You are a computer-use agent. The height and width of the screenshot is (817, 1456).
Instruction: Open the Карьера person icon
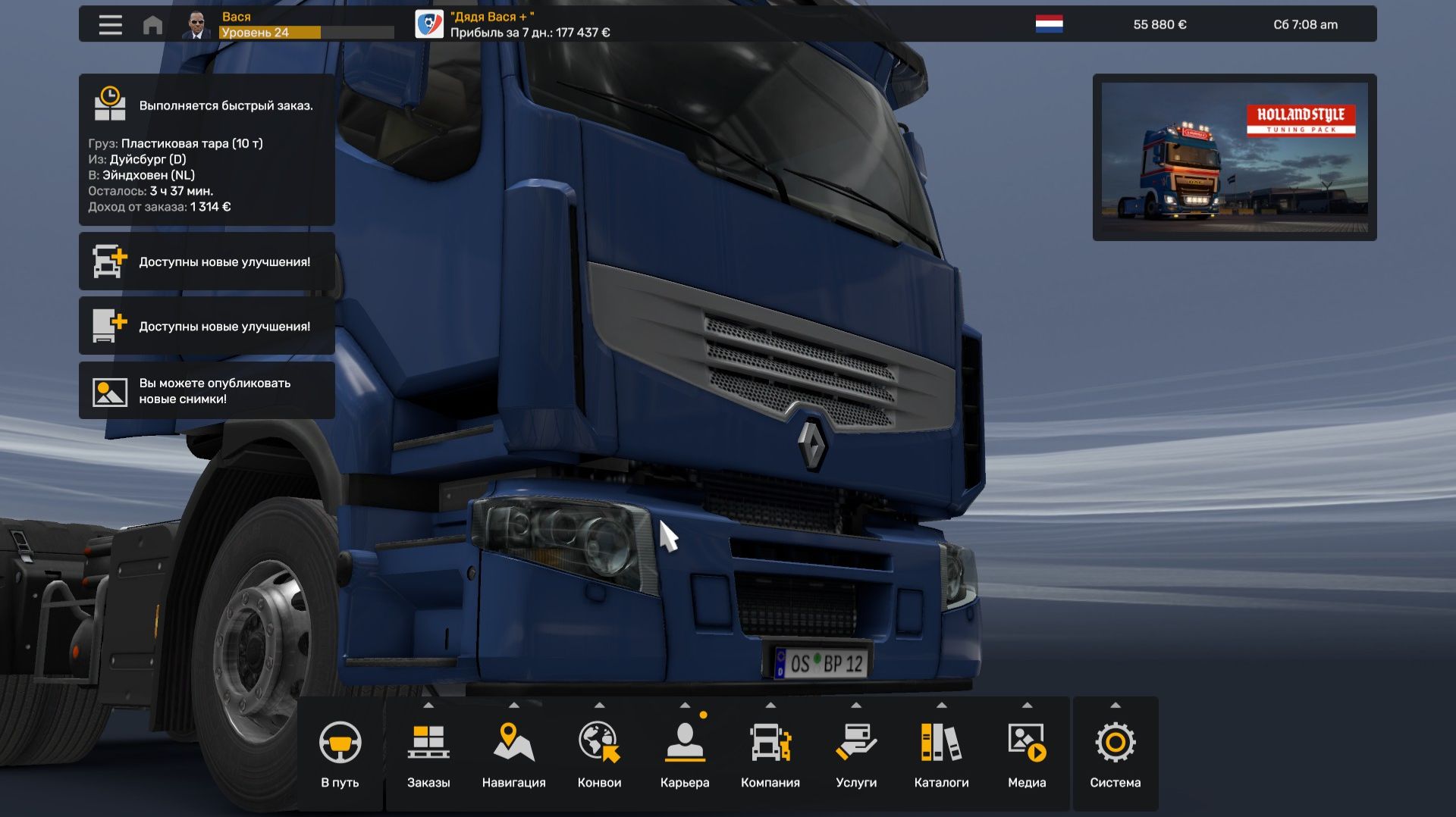tap(685, 741)
